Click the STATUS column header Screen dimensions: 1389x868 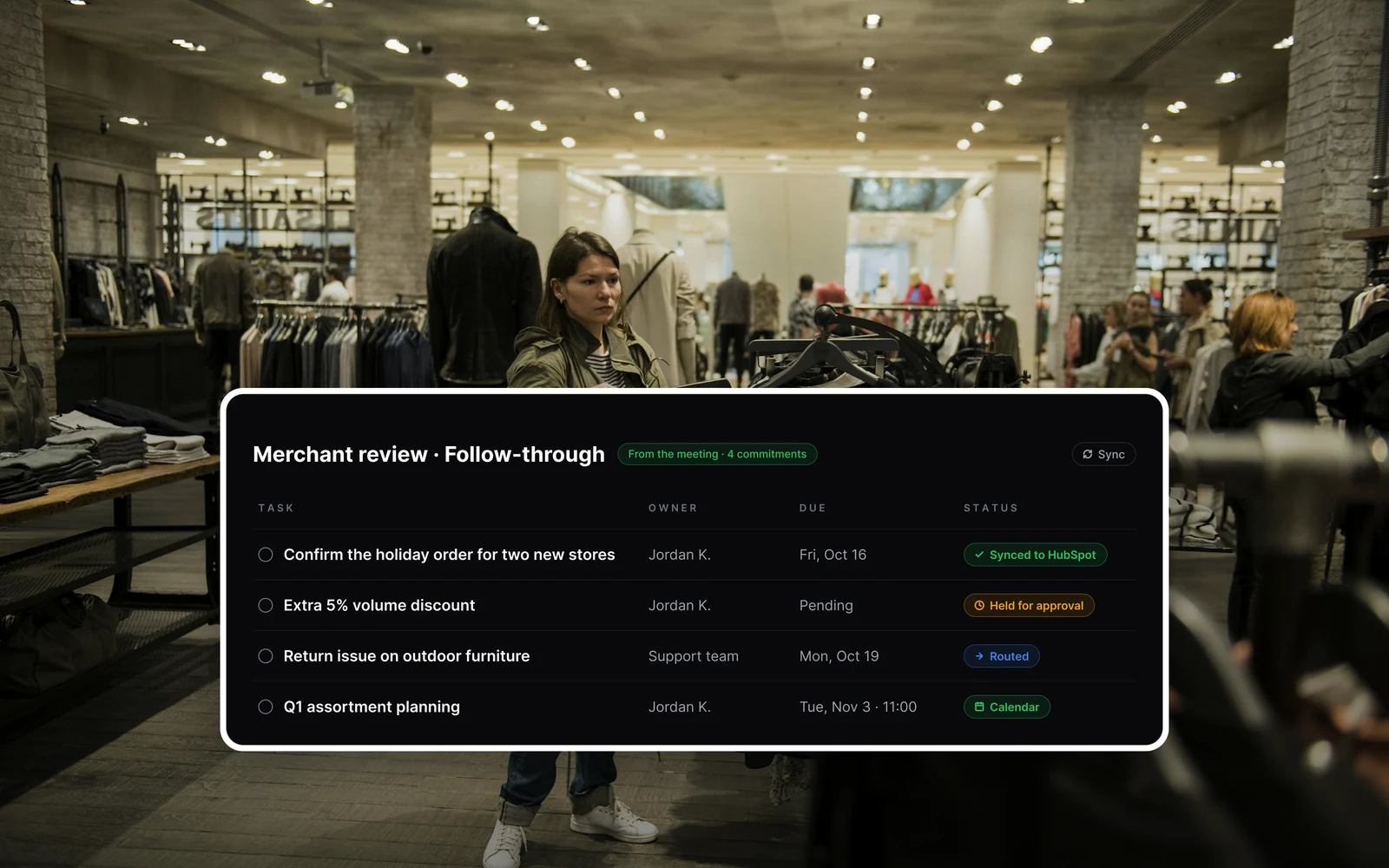point(991,508)
